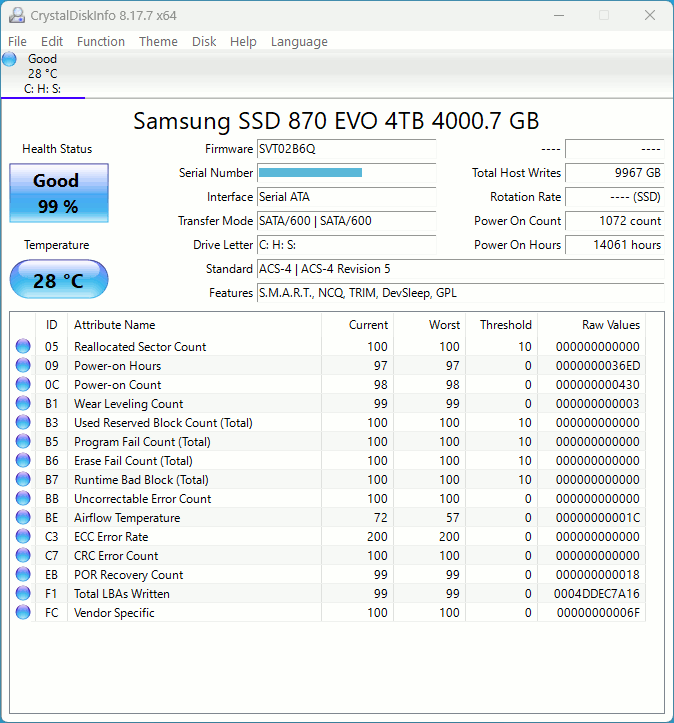The width and height of the screenshot is (674, 723).
Task: Click status orb for Uncorrectable Error Count
Action: tap(23, 498)
